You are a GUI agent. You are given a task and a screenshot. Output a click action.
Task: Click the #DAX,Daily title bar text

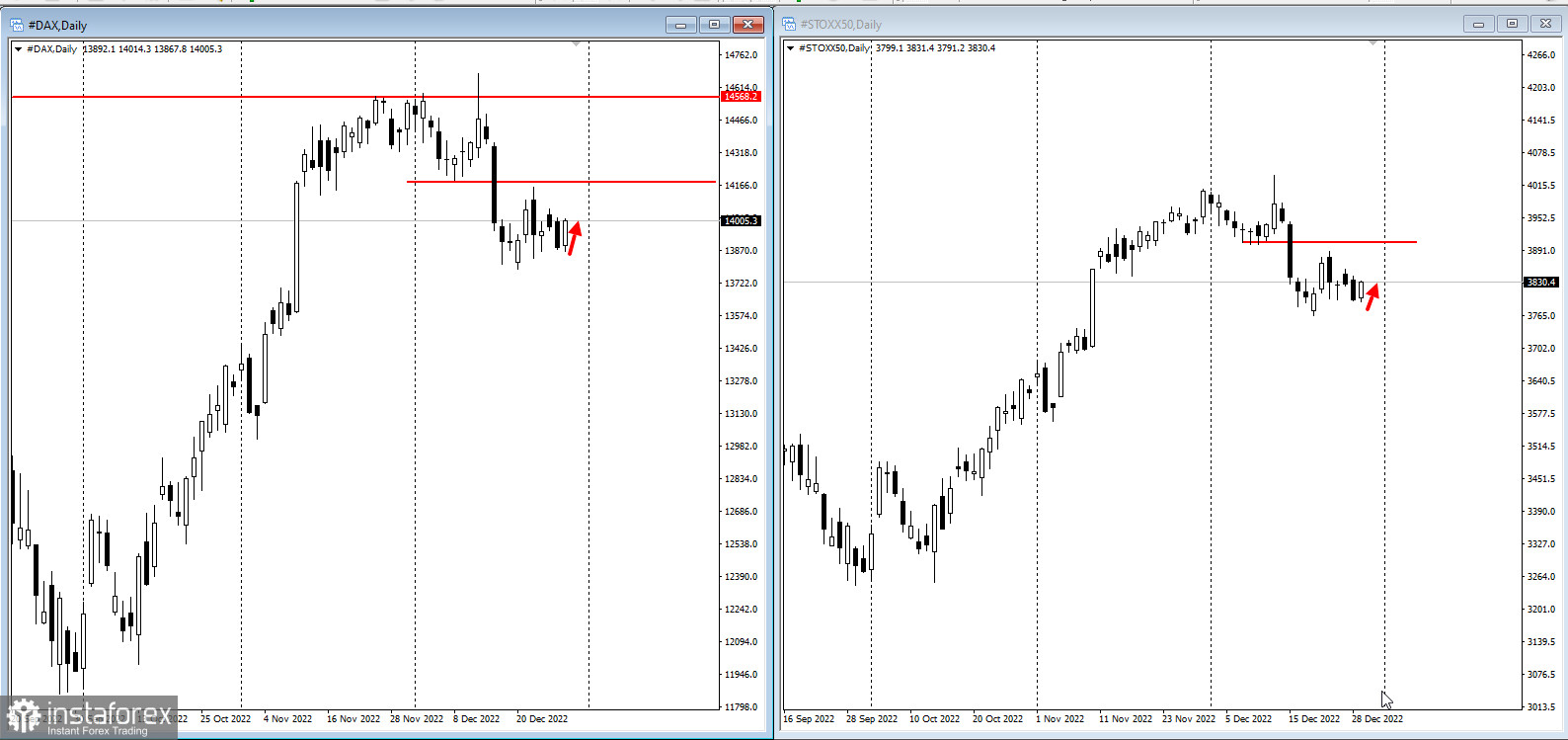click(x=57, y=26)
